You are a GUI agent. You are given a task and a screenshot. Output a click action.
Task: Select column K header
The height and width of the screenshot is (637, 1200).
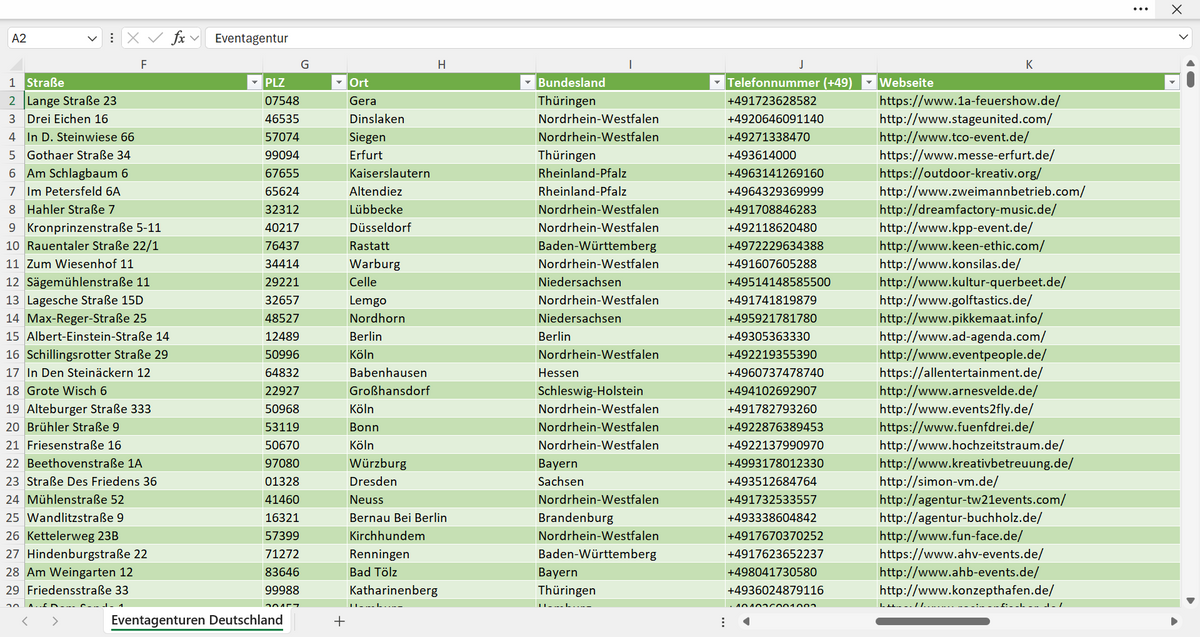coord(1029,64)
